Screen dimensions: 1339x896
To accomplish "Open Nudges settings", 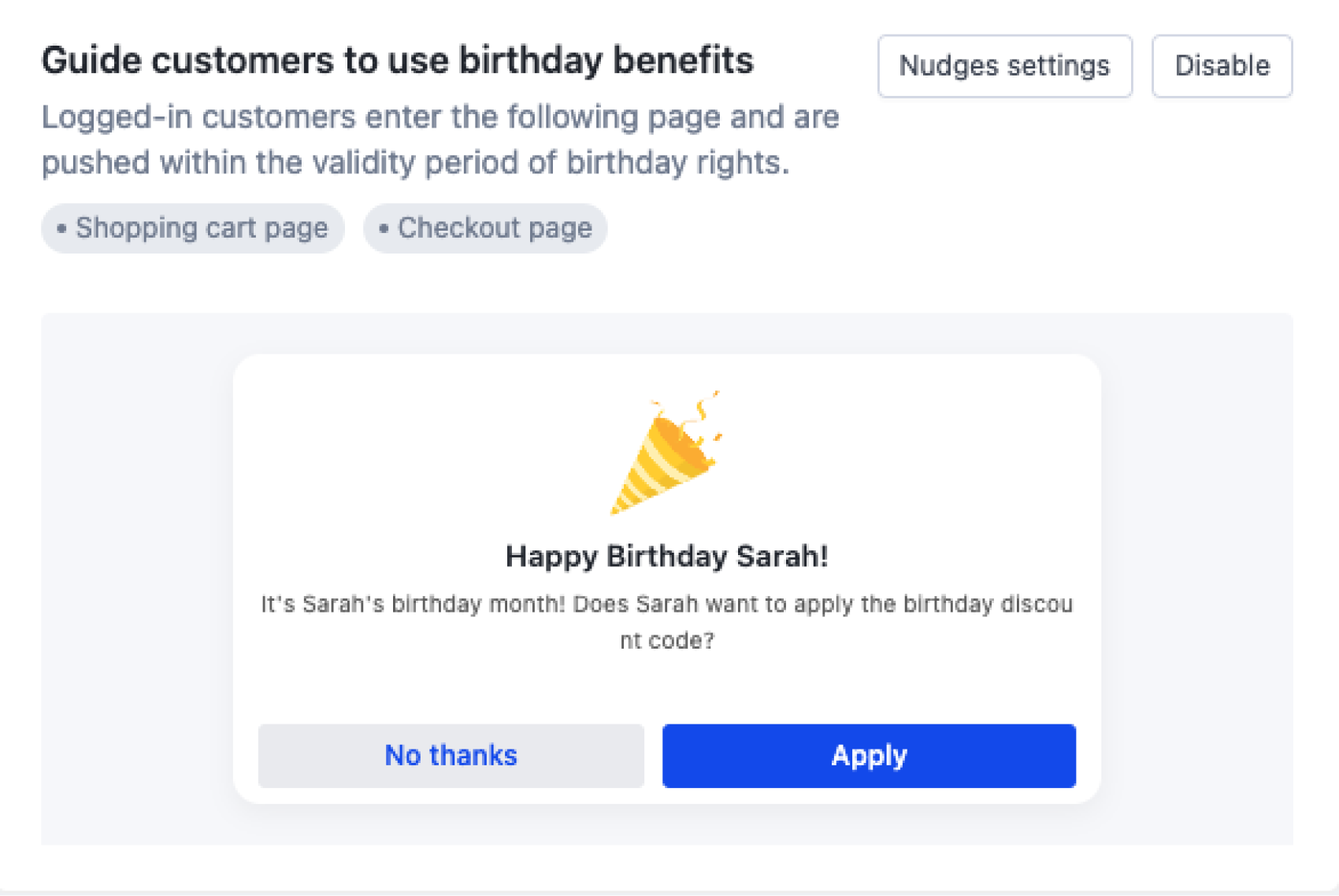I will pyautogui.click(x=1004, y=66).
